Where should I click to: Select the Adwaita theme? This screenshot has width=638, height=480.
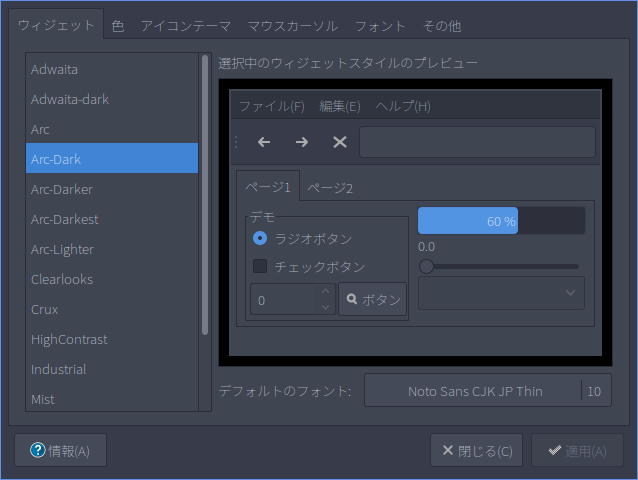(112, 70)
